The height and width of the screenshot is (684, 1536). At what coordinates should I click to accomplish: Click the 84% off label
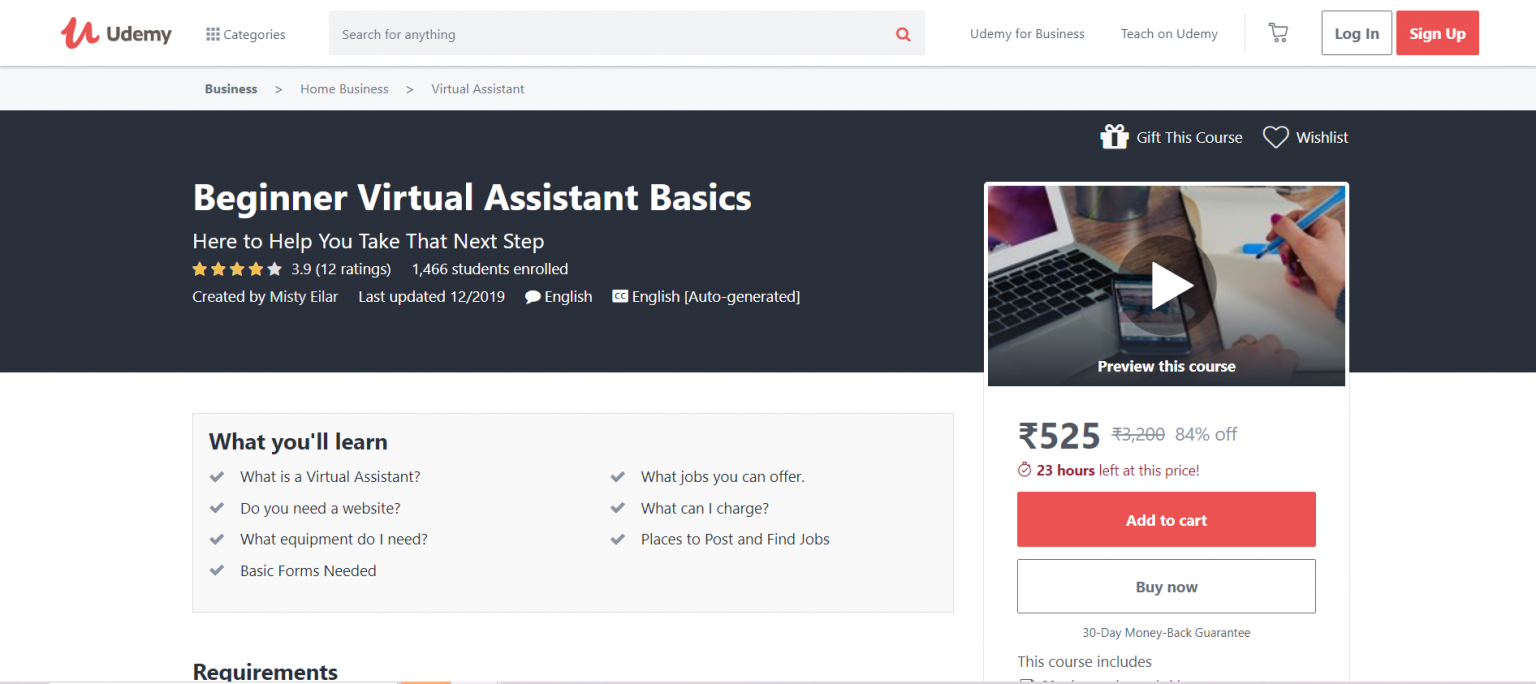coord(1206,434)
